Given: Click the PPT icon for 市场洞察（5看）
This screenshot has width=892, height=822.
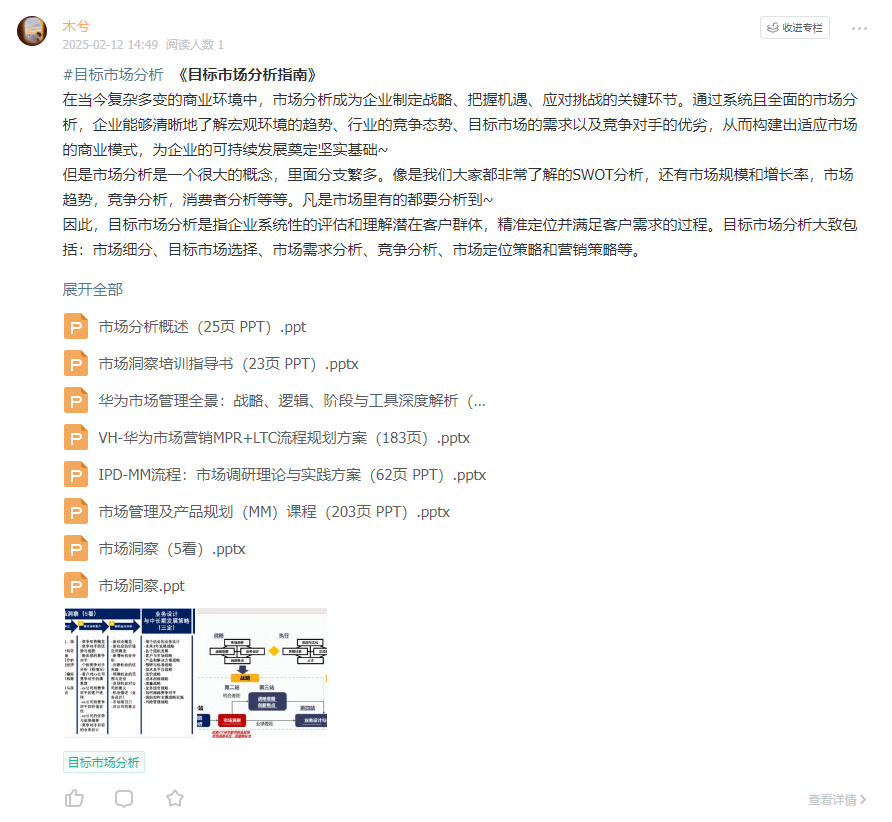Looking at the screenshot, I should (76, 548).
